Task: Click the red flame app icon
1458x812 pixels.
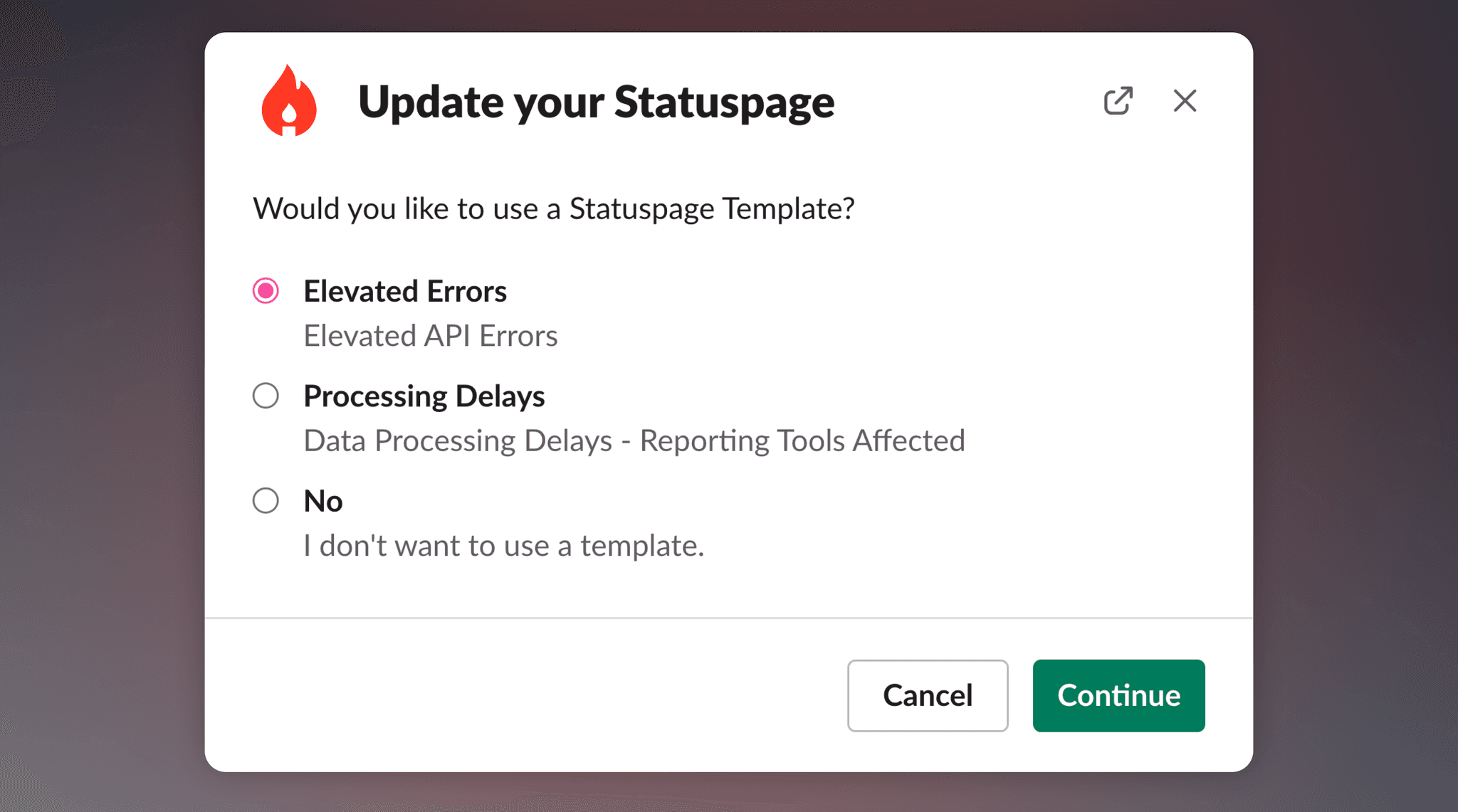Action: (289, 100)
